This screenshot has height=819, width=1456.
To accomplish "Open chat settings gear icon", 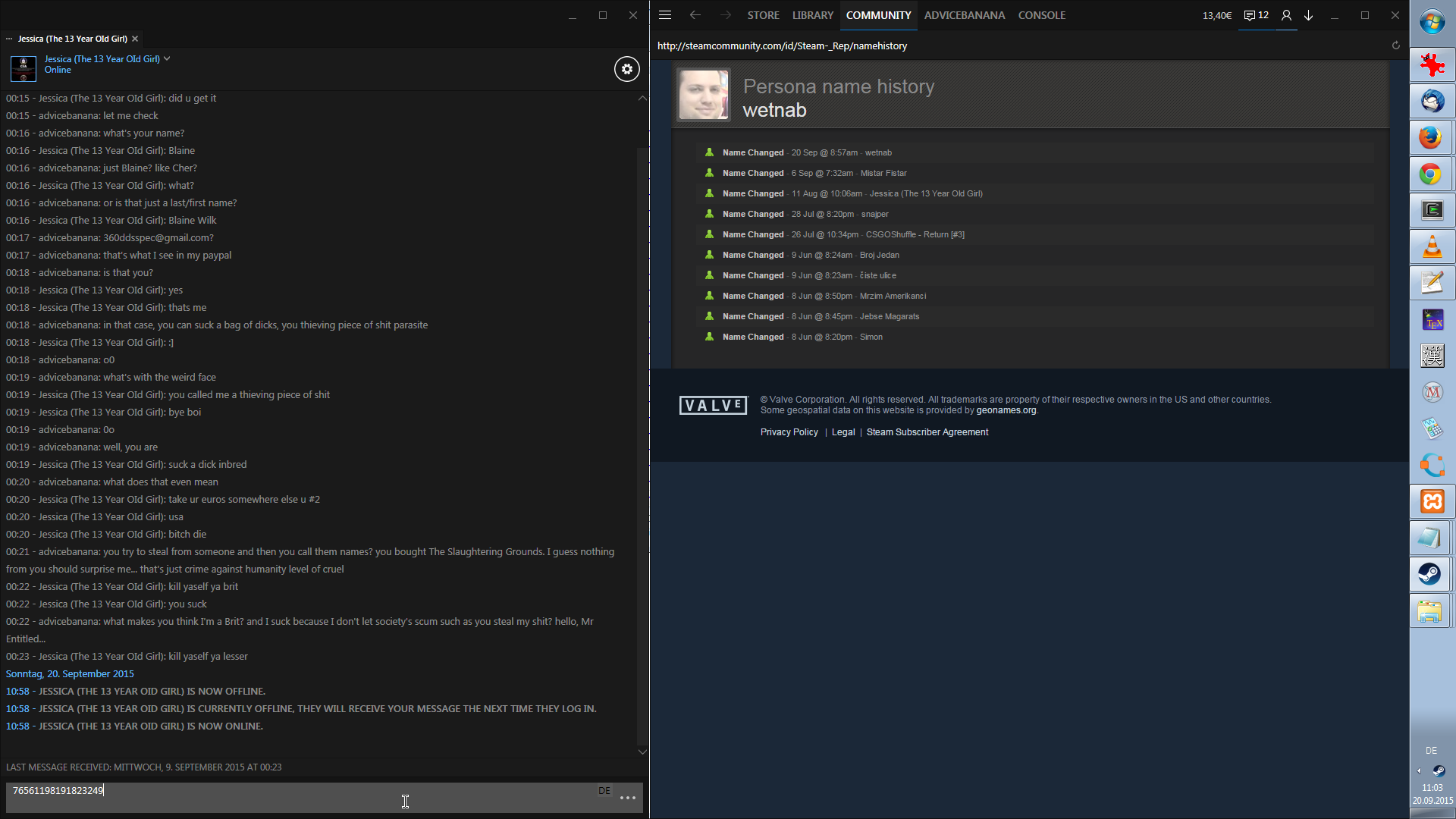I will 626,69.
